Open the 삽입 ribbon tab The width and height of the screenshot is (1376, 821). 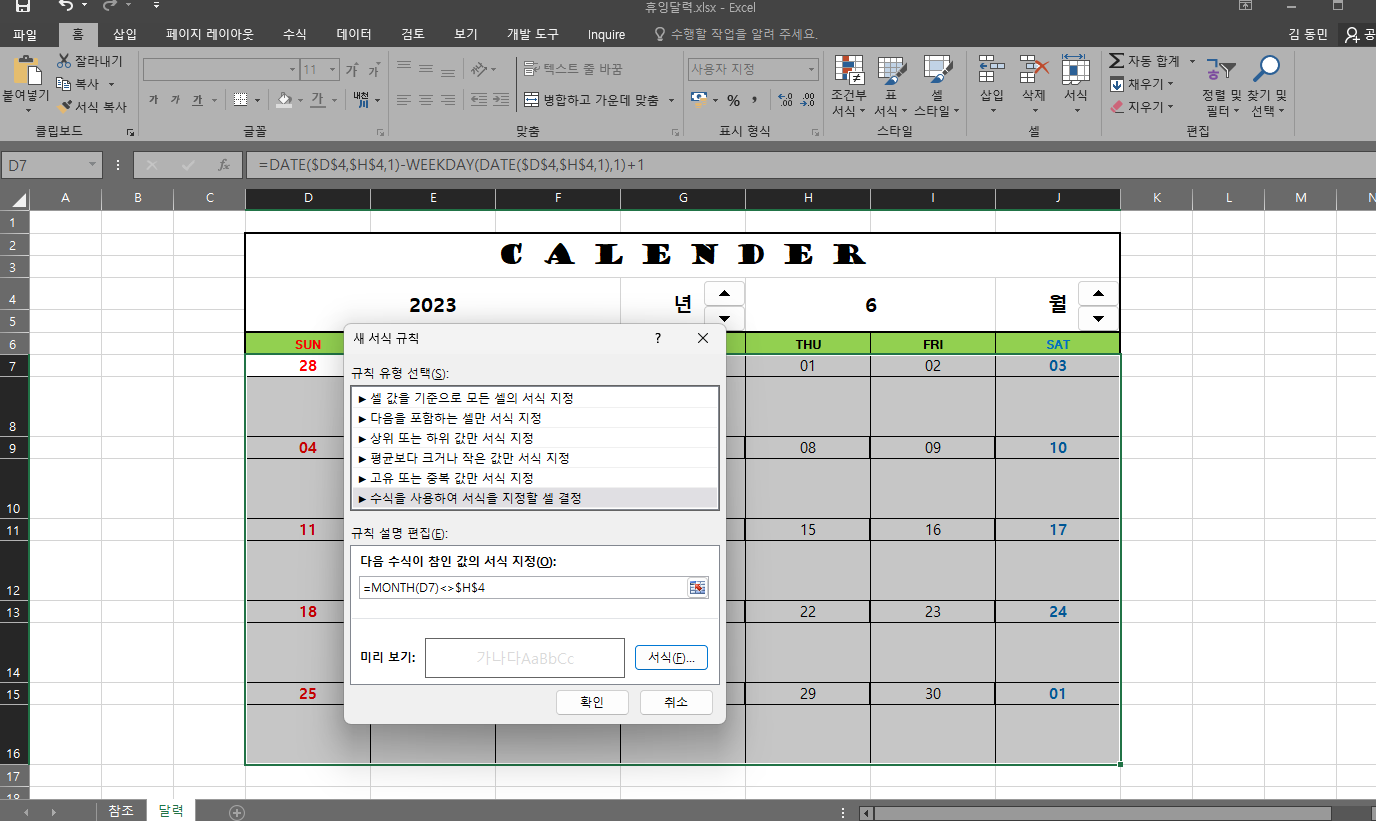tap(125, 34)
